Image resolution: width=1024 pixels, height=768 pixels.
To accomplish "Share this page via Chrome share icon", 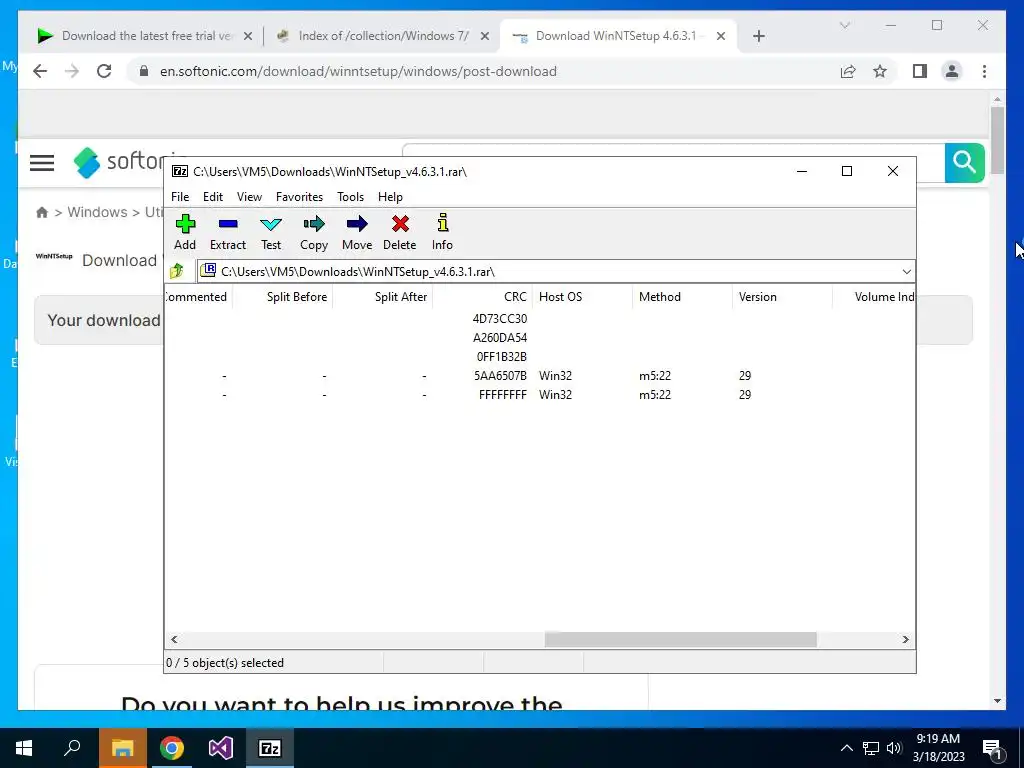I will [848, 71].
